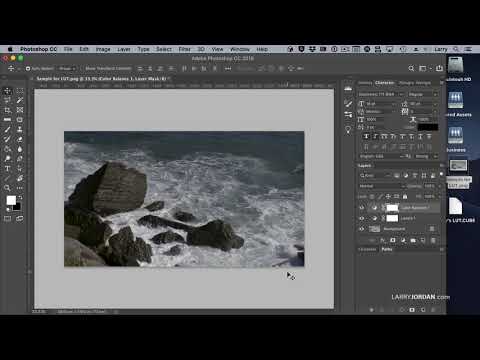Open the font style Regular dropdown
480x360 pixels.
(x=423, y=94)
